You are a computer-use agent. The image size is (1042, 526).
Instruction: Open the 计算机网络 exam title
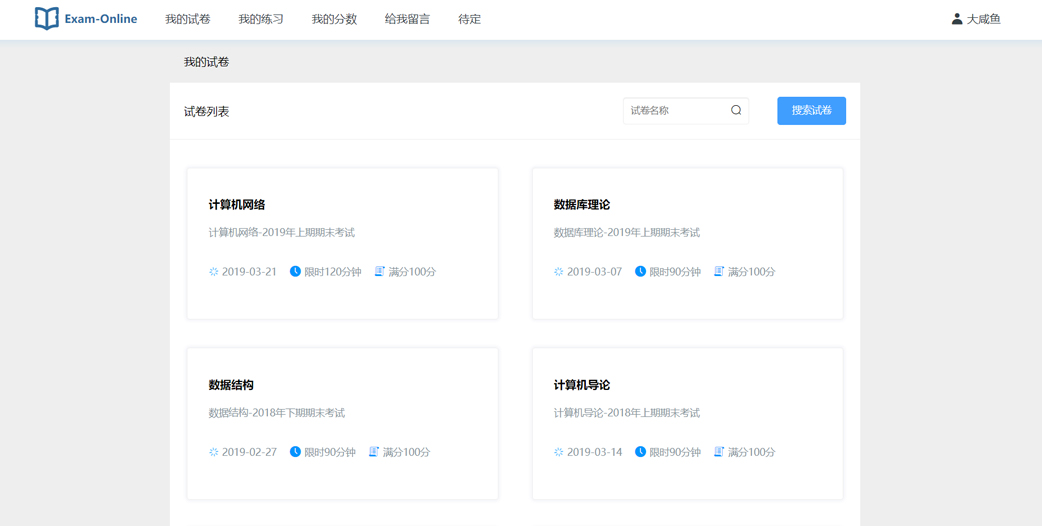click(x=237, y=205)
